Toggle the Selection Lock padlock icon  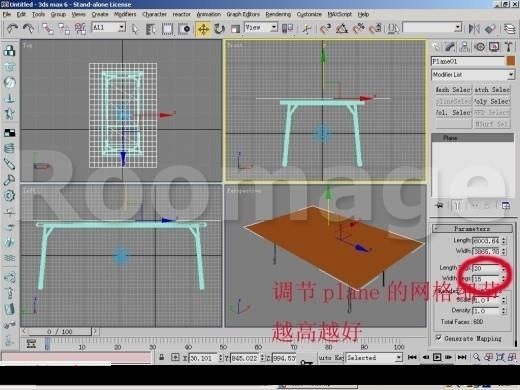161,357
